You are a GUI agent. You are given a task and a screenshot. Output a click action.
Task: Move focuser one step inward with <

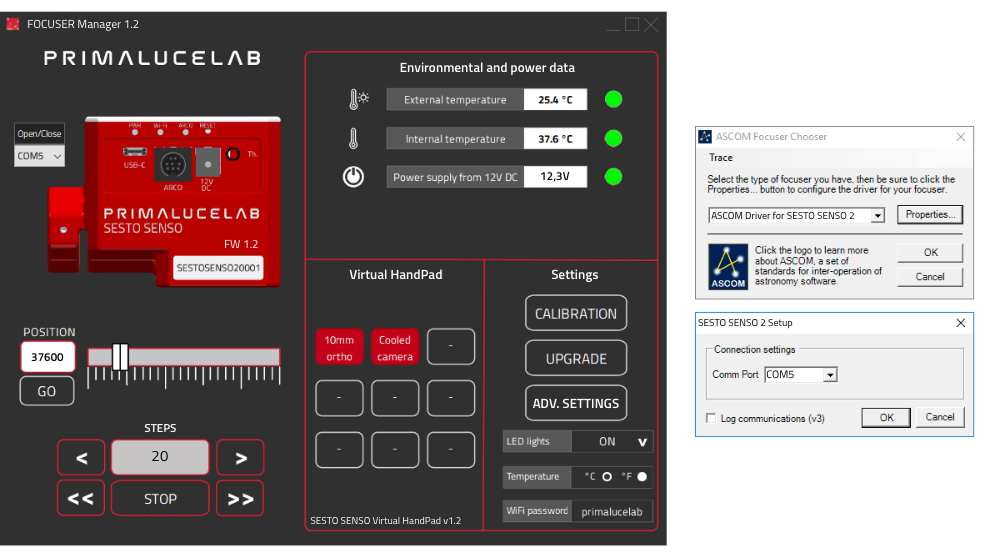click(x=81, y=457)
